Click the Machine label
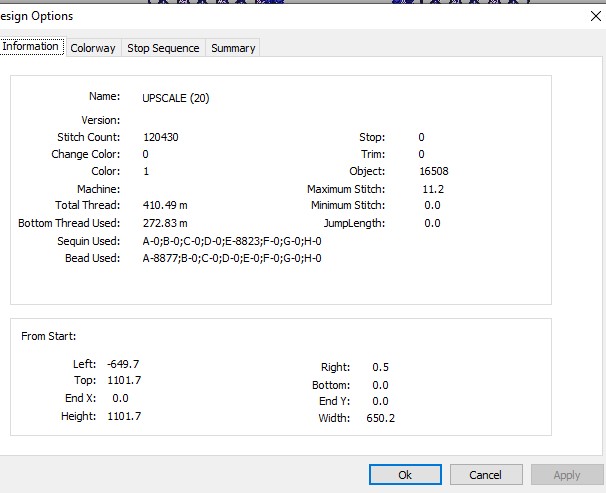The image size is (606, 493). point(99,189)
